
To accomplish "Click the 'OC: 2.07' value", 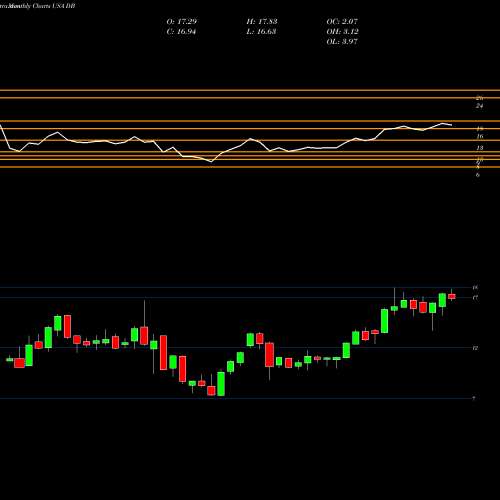I will [342, 22].
